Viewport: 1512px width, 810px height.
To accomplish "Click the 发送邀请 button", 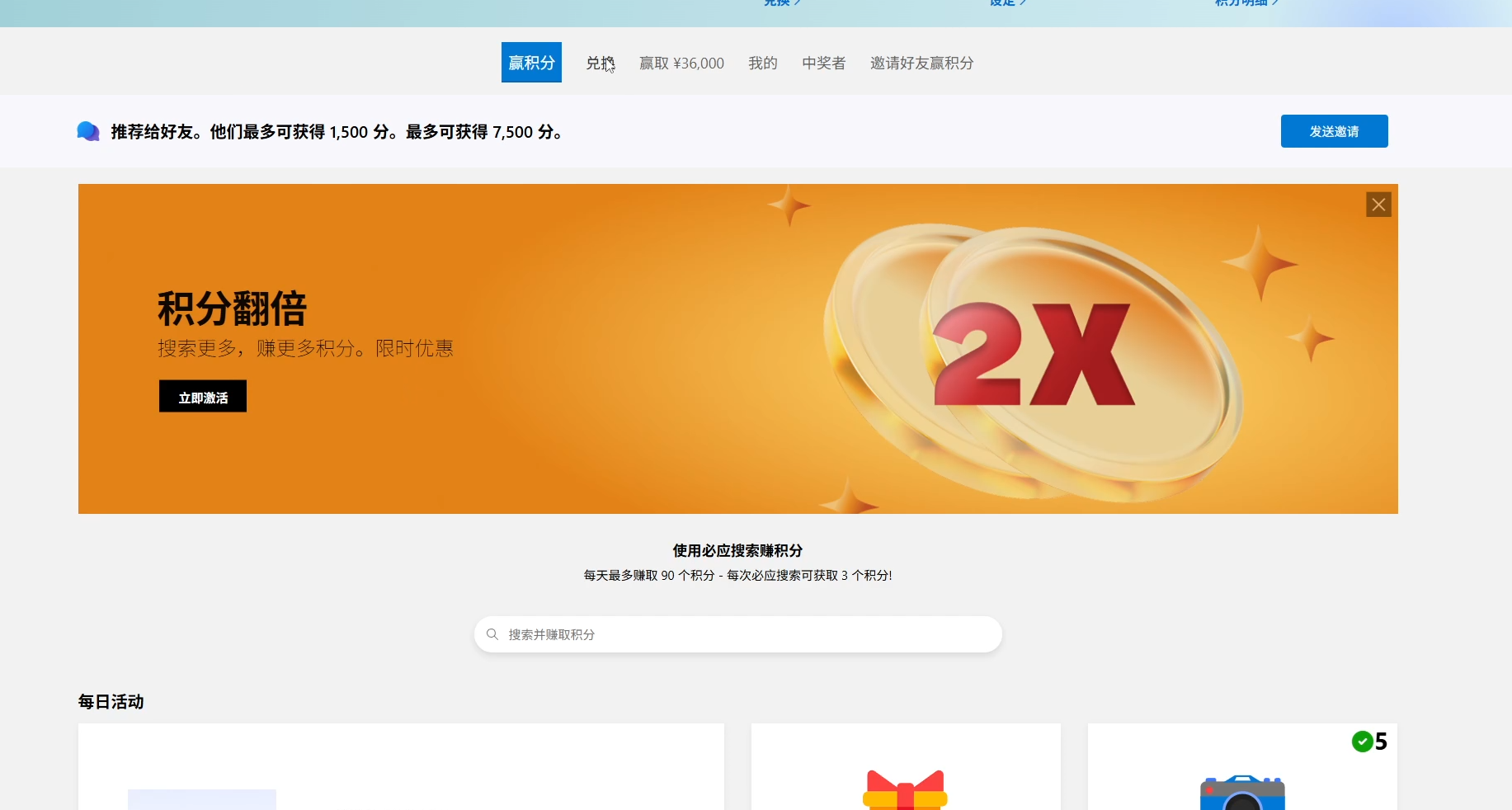I will pos(1333,130).
